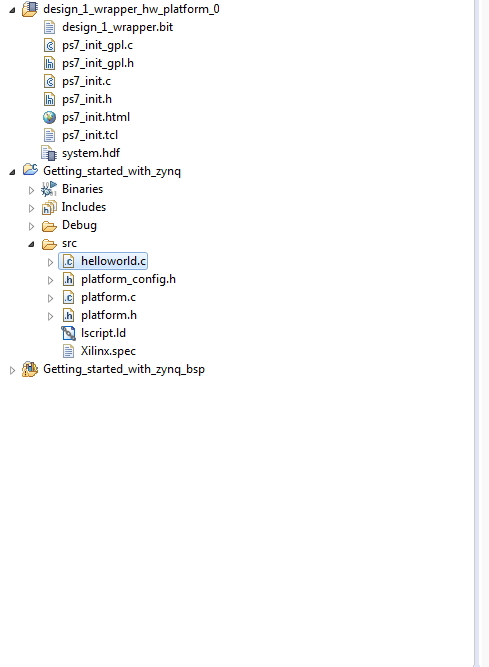Select the design_1_wrapper_hw_platform_0 label
The width and height of the screenshot is (489, 667).
click(131, 9)
